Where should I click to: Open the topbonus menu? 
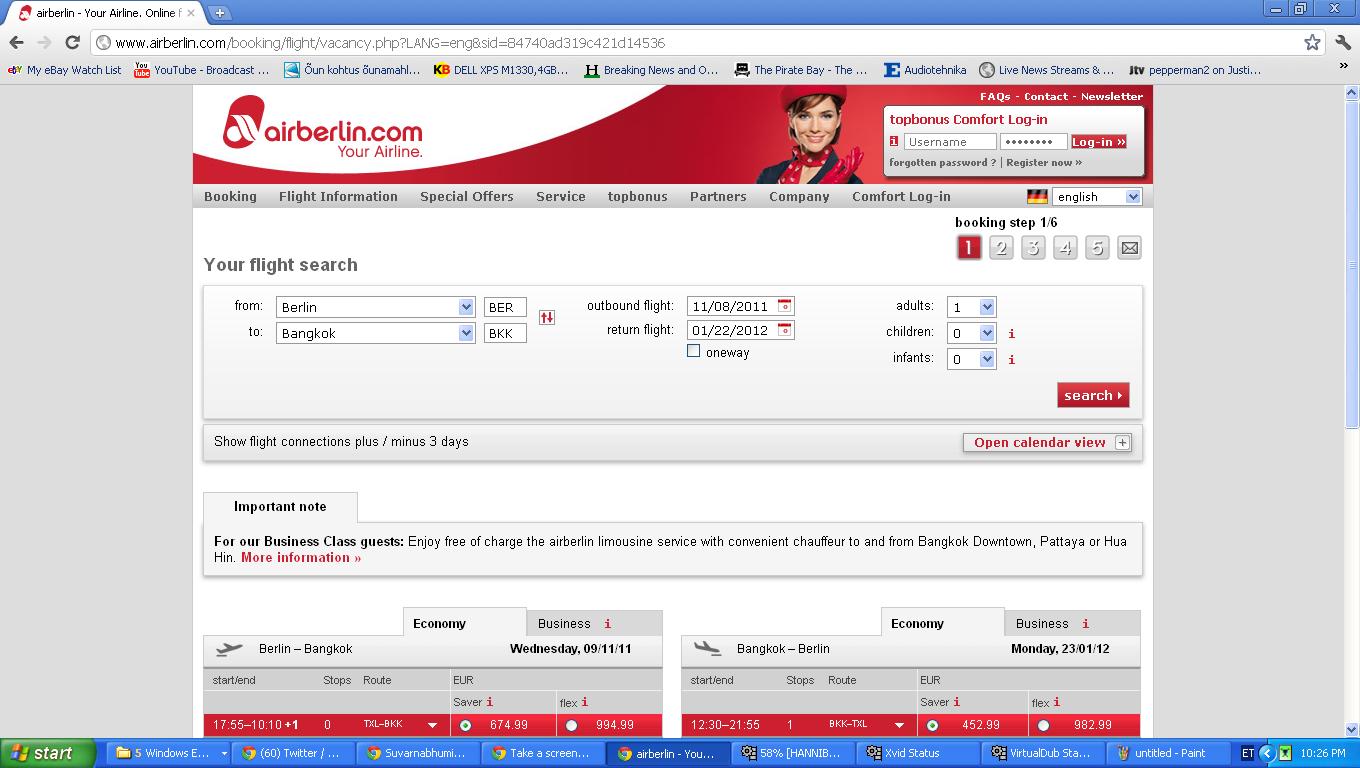pyautogui.click(x=637, y=197)
